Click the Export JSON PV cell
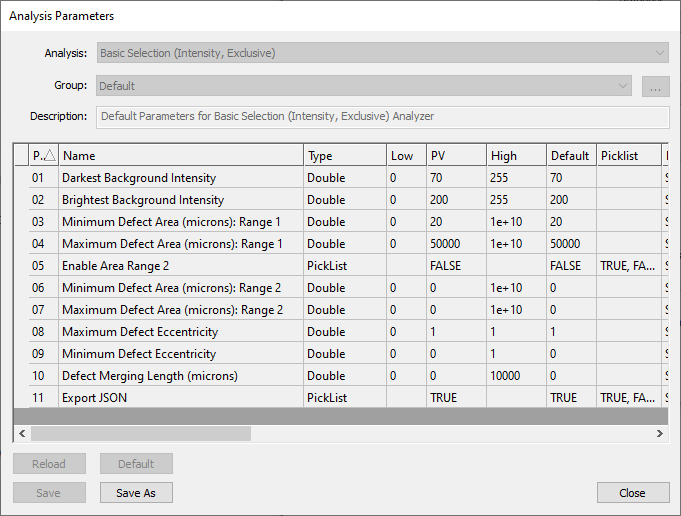This screenshot has width=681, height=516. tap(454, 398)
